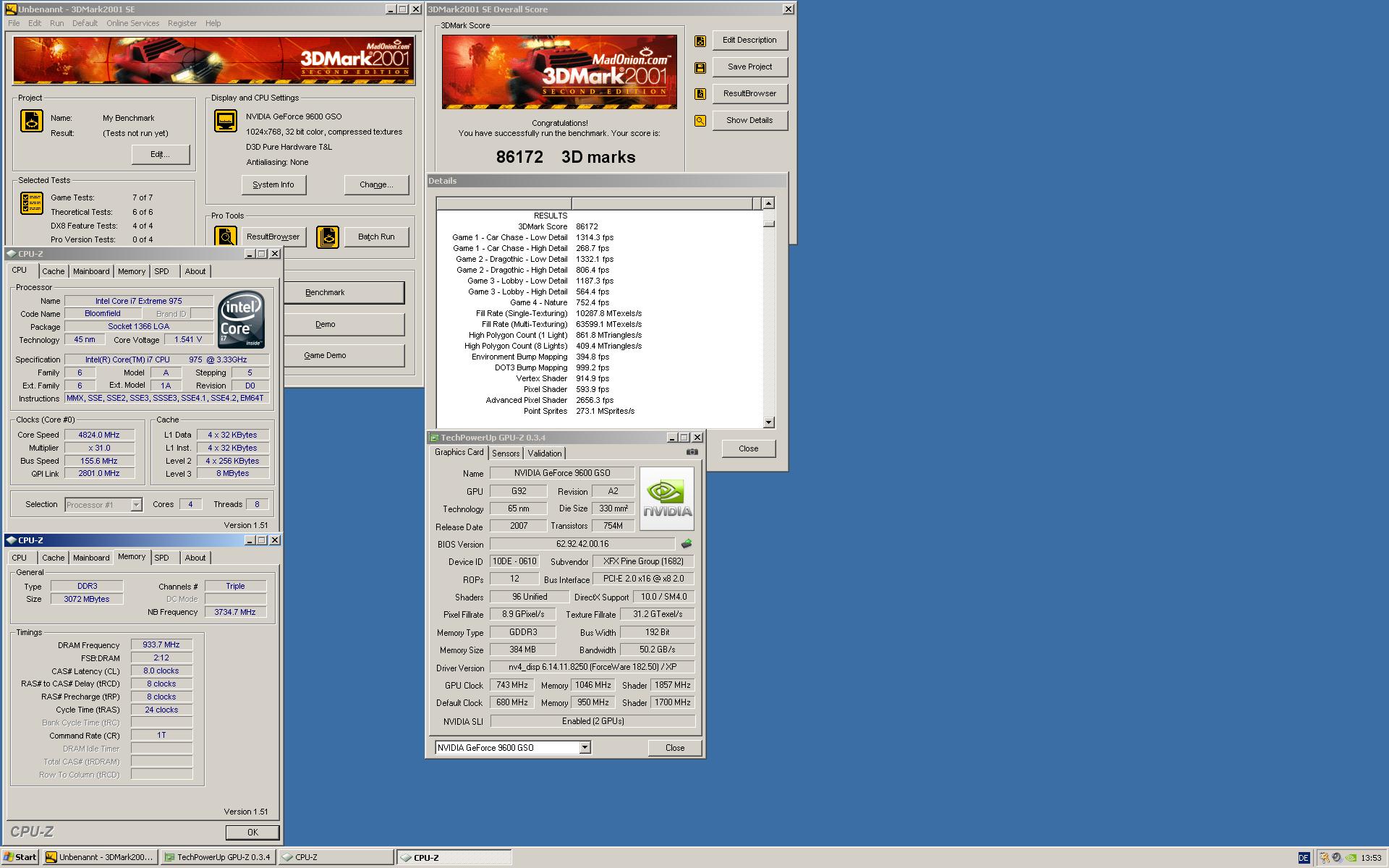Click the Specification field in CPU-Z

(166, 360)
